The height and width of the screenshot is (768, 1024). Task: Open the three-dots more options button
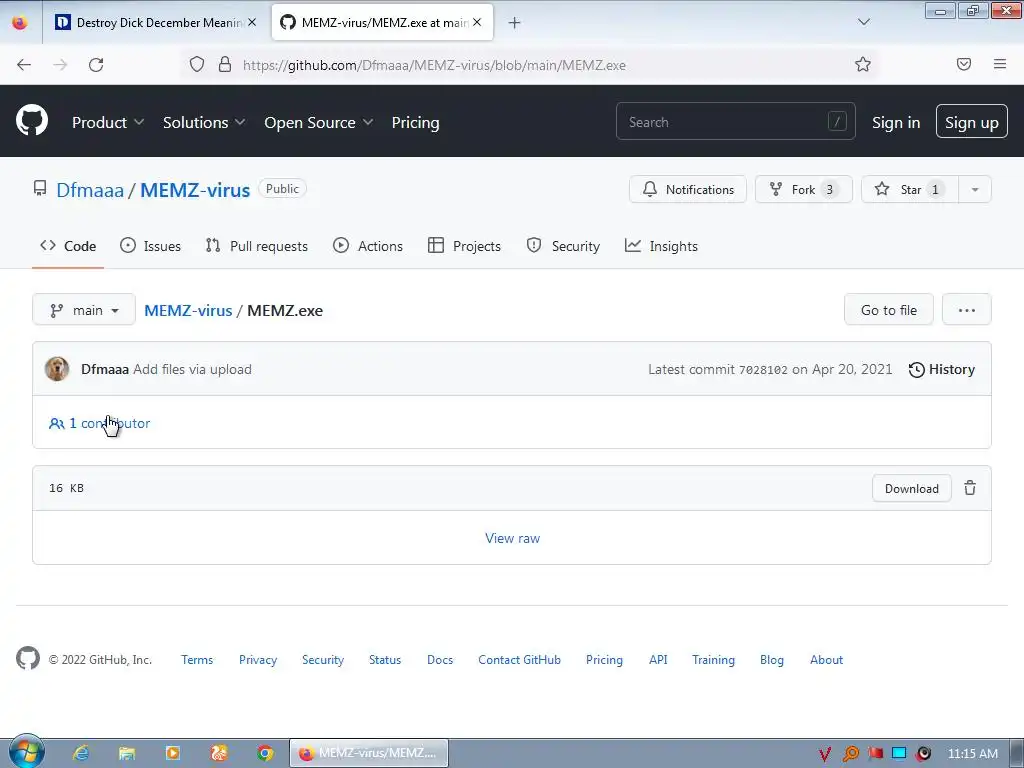pos(967,310)
